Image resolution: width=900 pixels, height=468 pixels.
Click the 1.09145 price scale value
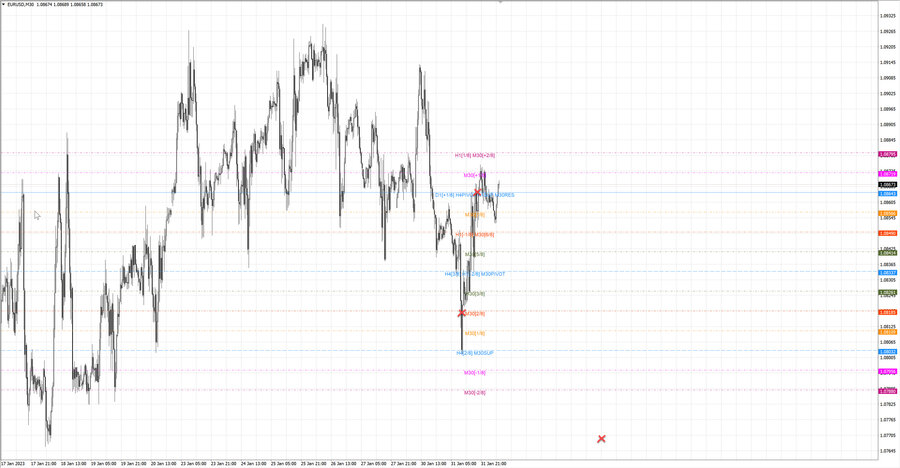(888, 62)
